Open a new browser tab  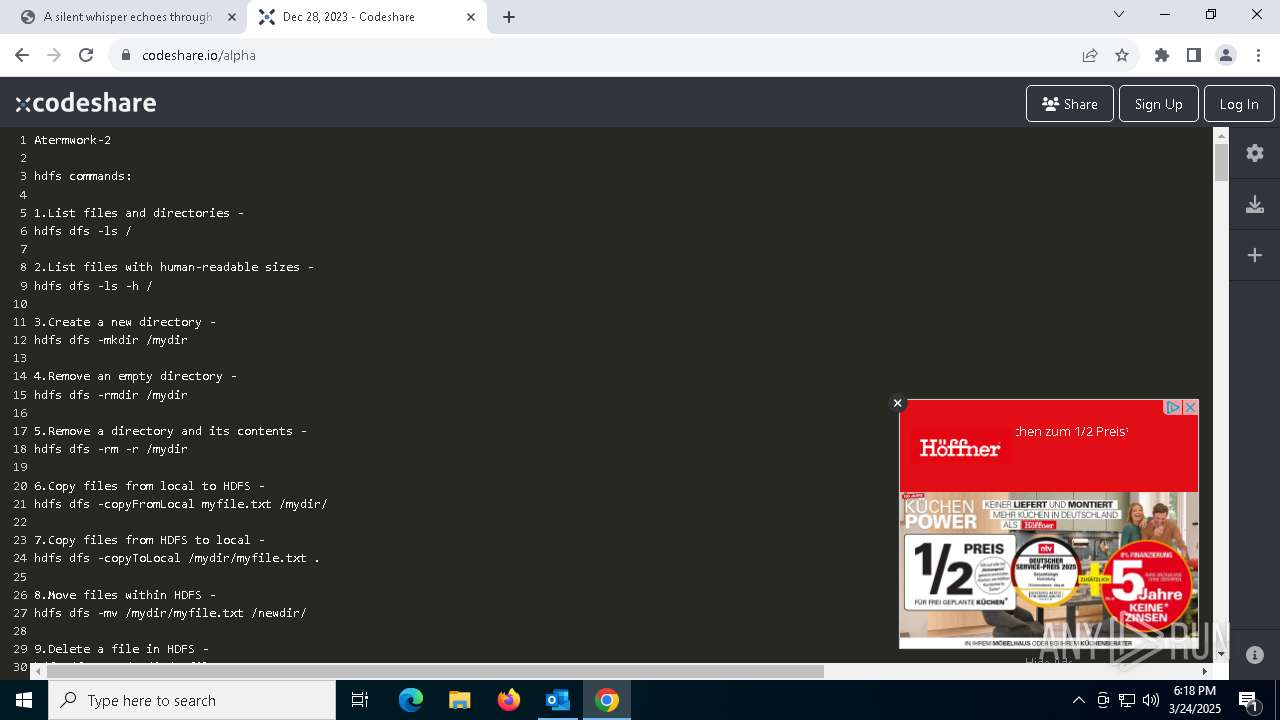(509, 17)
